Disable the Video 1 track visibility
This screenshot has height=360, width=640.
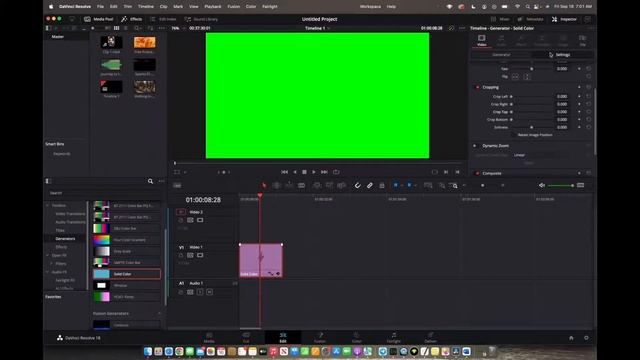[x=200, y=256]
